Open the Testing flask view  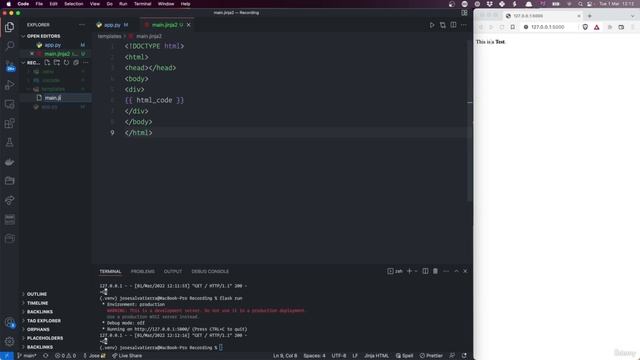click(x=9, y=142)
